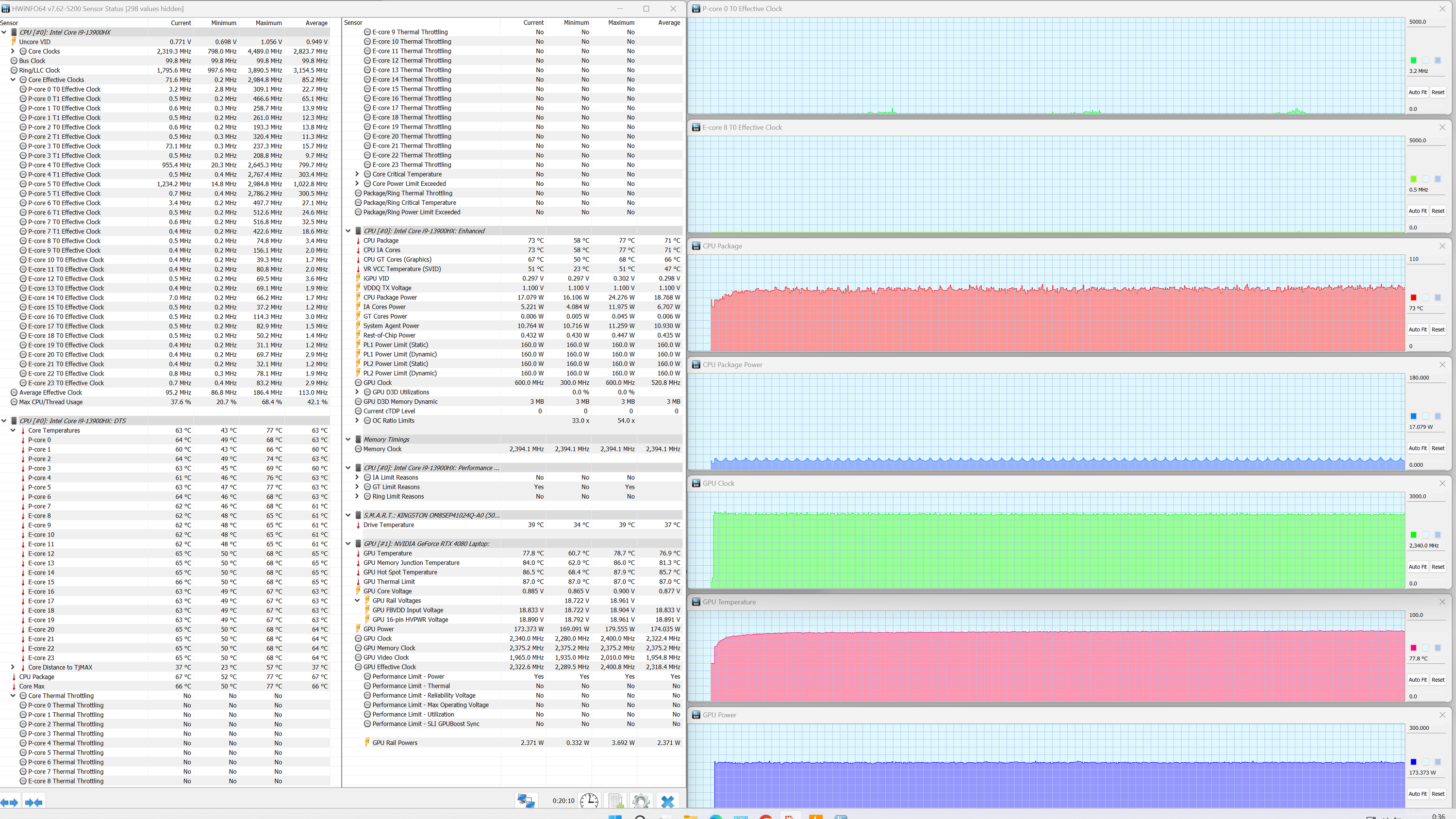1456x819 pixels.
Task: Click the green color swatch on GPU Clock graph
Action: tap(1413, 535)
